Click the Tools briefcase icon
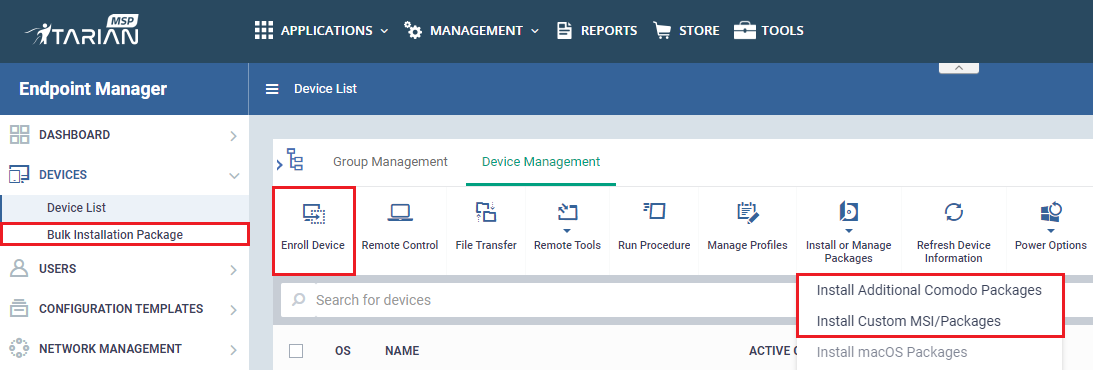This screenshot has height=370, width=1093. [x=744, y=31]
